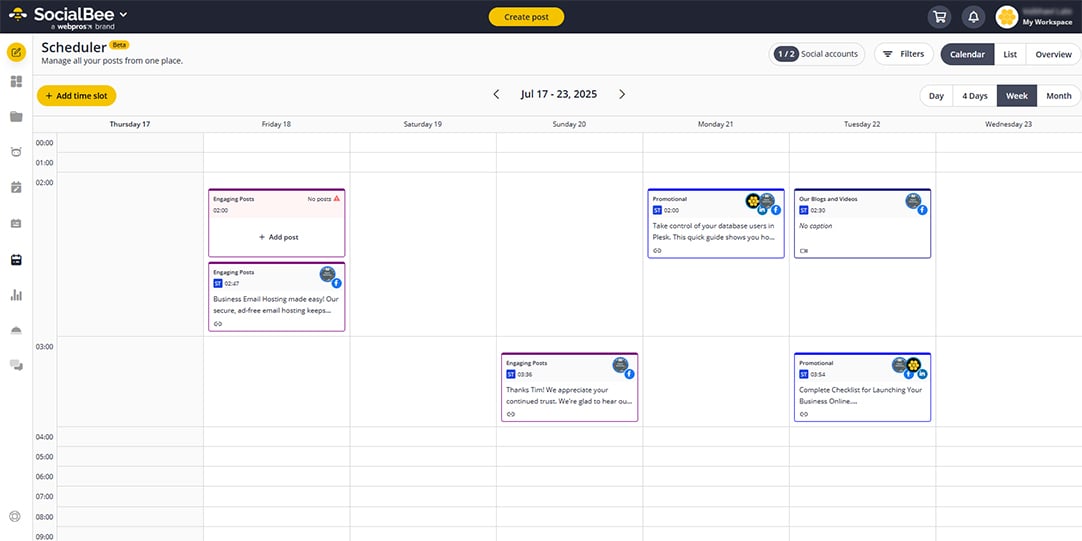Open the folder icon in sidebar
Screen dimensions: 1082x541
coord(17,117)
